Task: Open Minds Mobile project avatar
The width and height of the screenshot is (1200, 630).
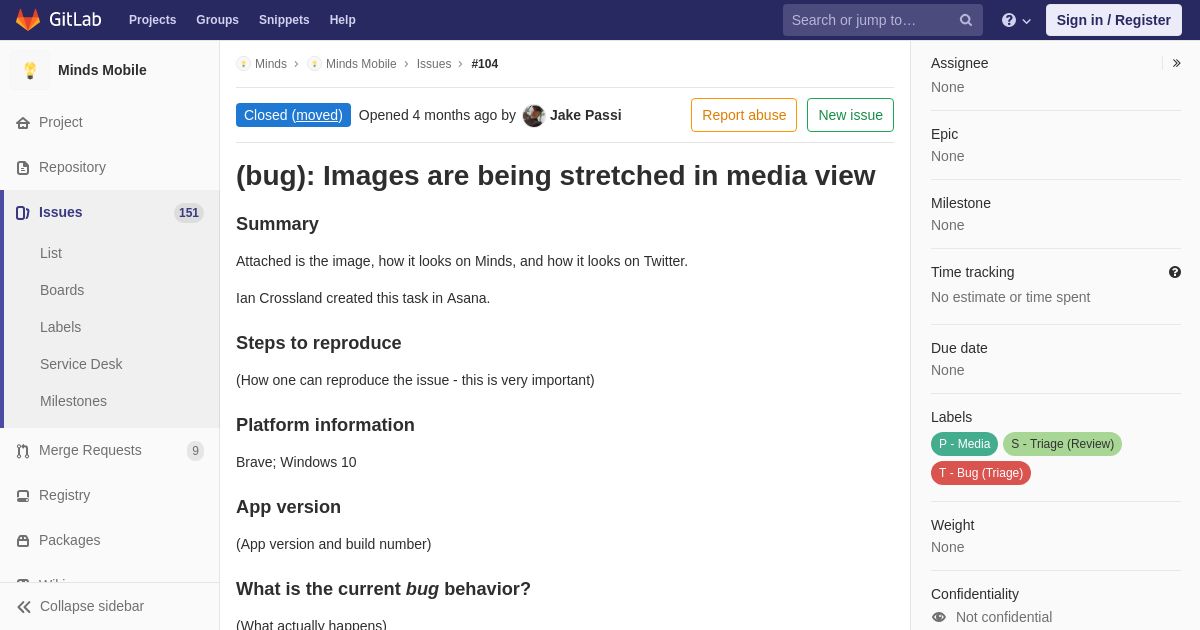Action: (x=30, y=70)
